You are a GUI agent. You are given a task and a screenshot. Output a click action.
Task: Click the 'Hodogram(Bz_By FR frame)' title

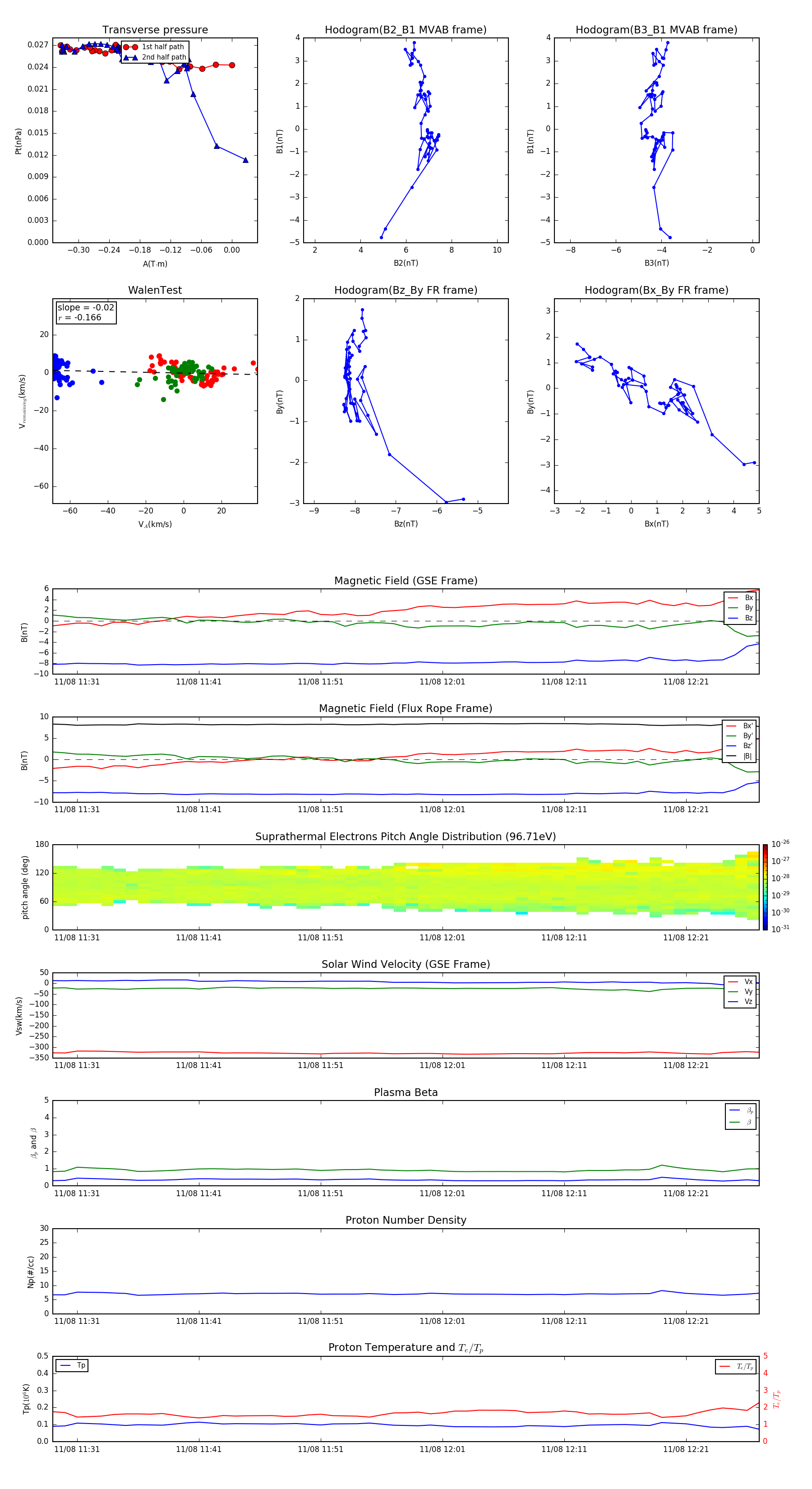(x=406, y=290)
